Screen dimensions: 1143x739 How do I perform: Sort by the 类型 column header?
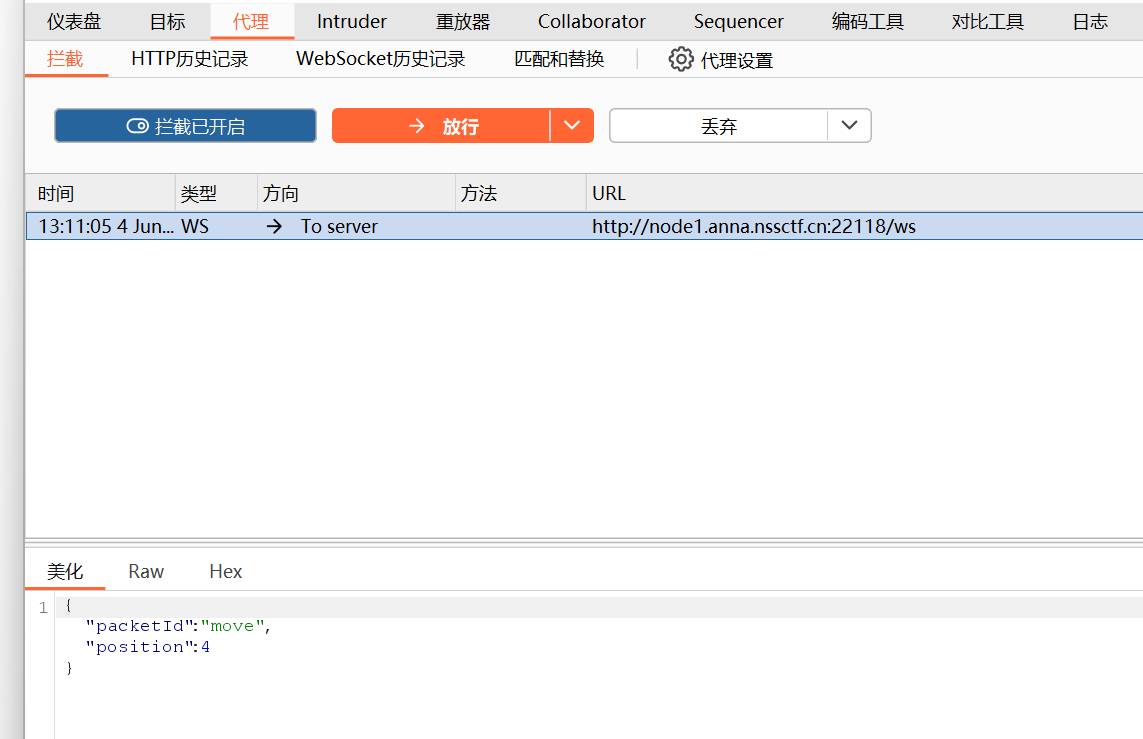216,193
